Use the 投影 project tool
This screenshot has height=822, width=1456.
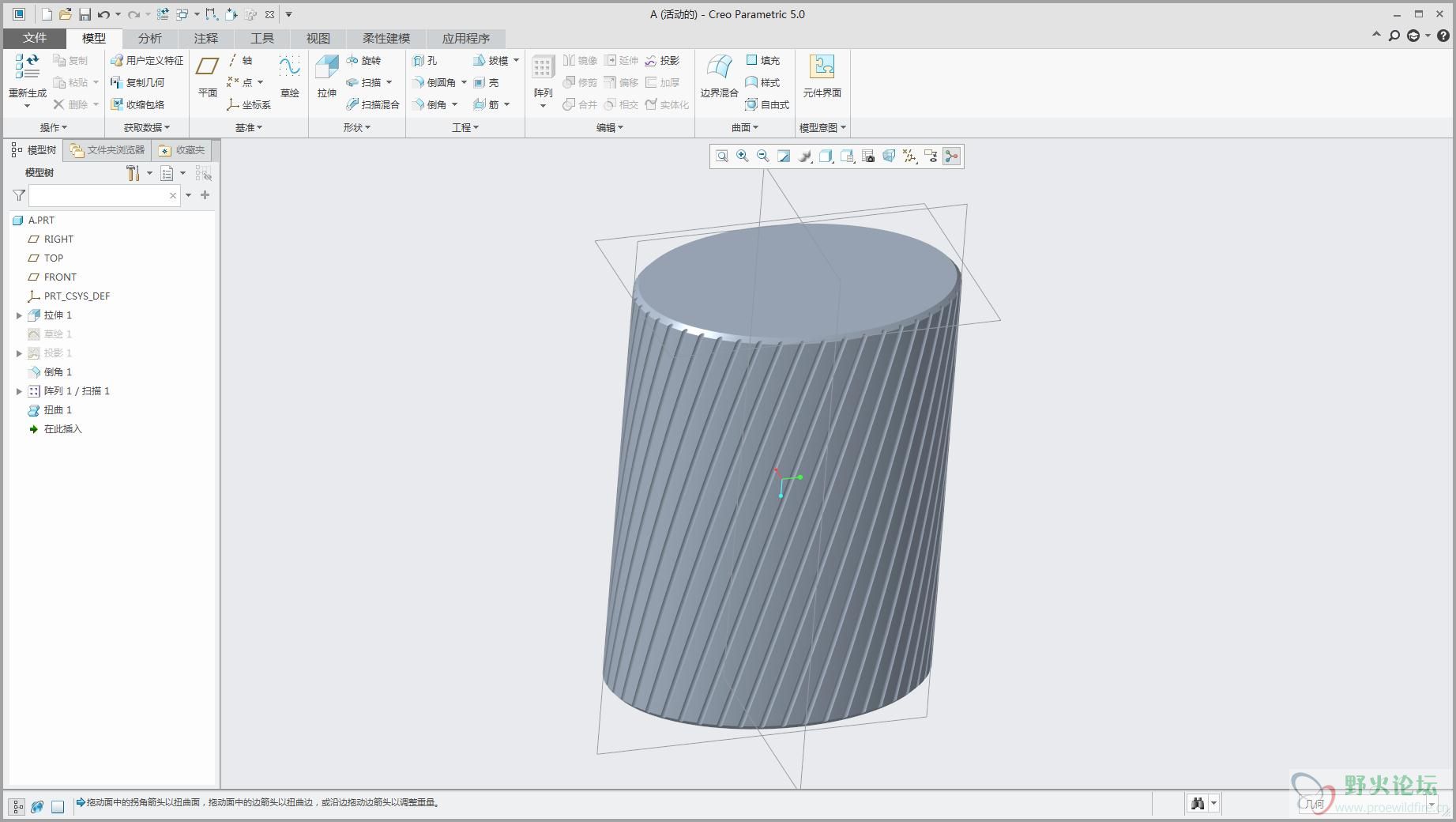point(662,60)
